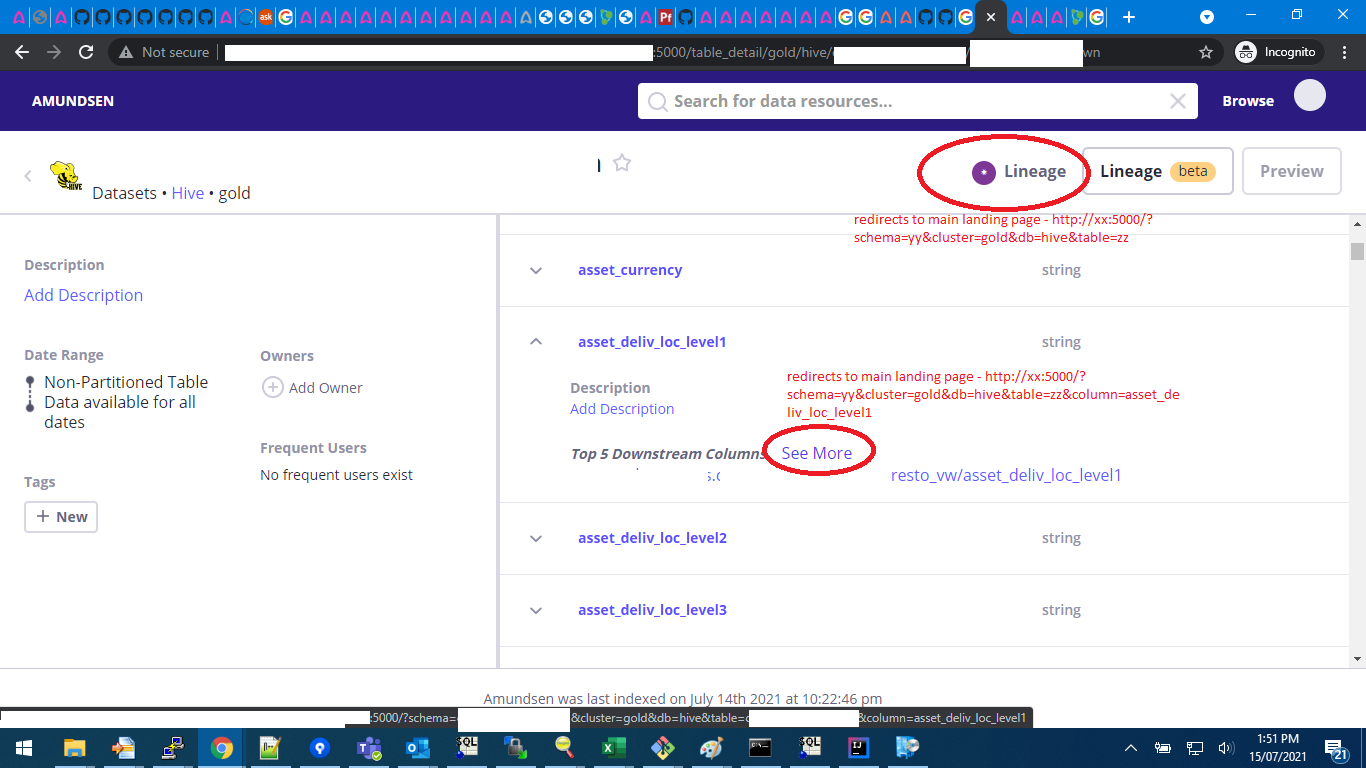This screenshot has height=768, width=1366.
Task: Open the Amundsen search magnifying glass
Action: tap(655, 101)
